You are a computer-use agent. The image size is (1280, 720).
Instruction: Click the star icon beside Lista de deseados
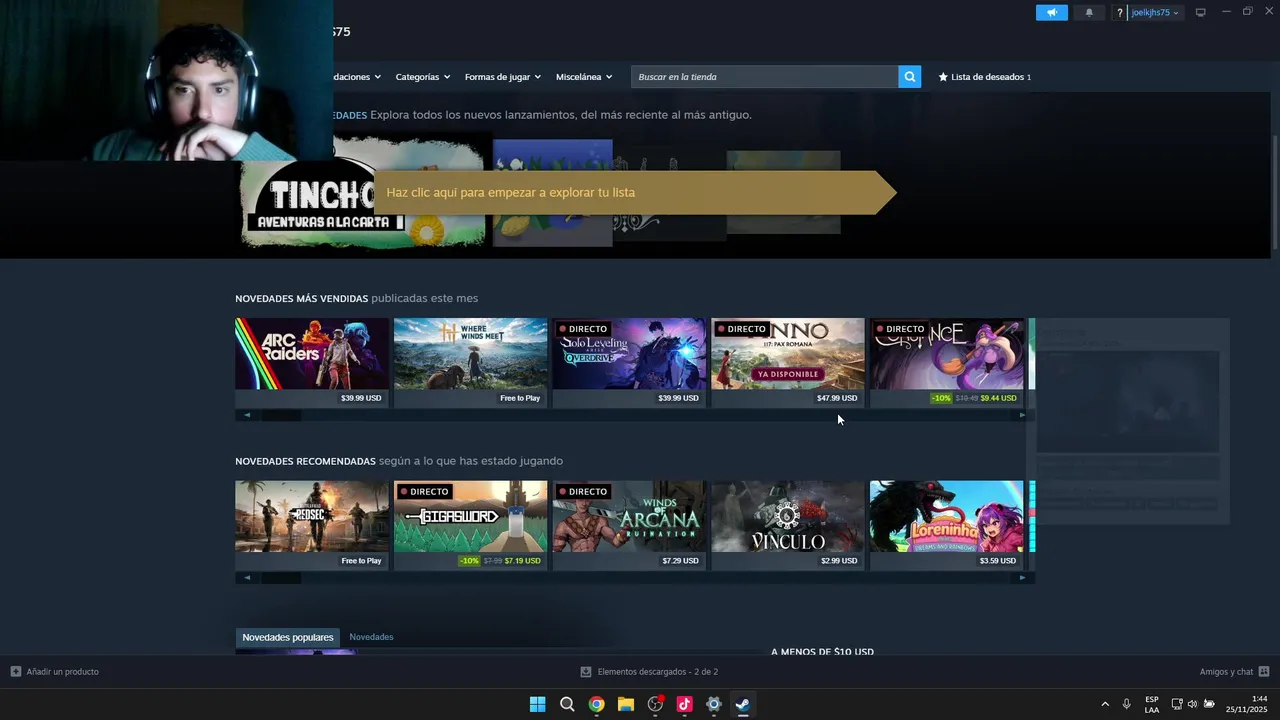point(943,77)
